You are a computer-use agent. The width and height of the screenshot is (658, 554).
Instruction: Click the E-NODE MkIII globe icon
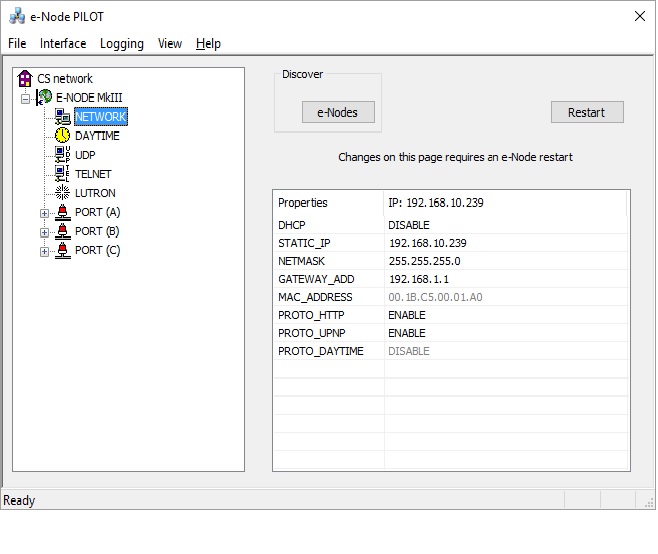[44, 97]
